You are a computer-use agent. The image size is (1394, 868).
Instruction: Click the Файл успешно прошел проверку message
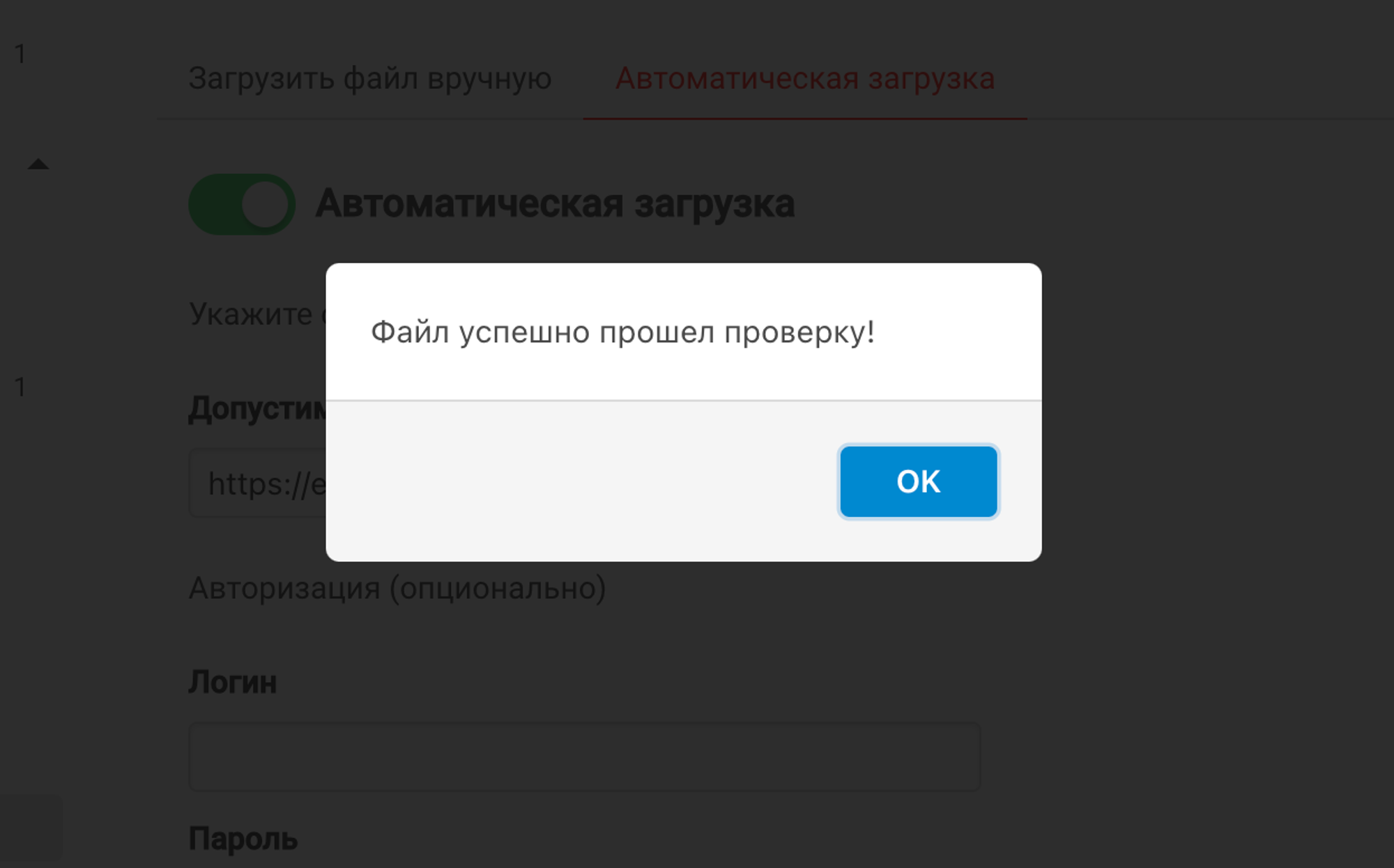coord(622,332)
